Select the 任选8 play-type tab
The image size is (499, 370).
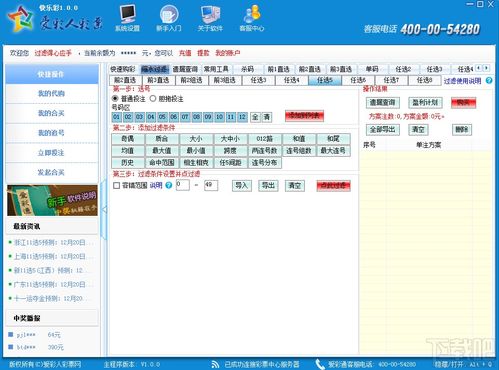424,80
